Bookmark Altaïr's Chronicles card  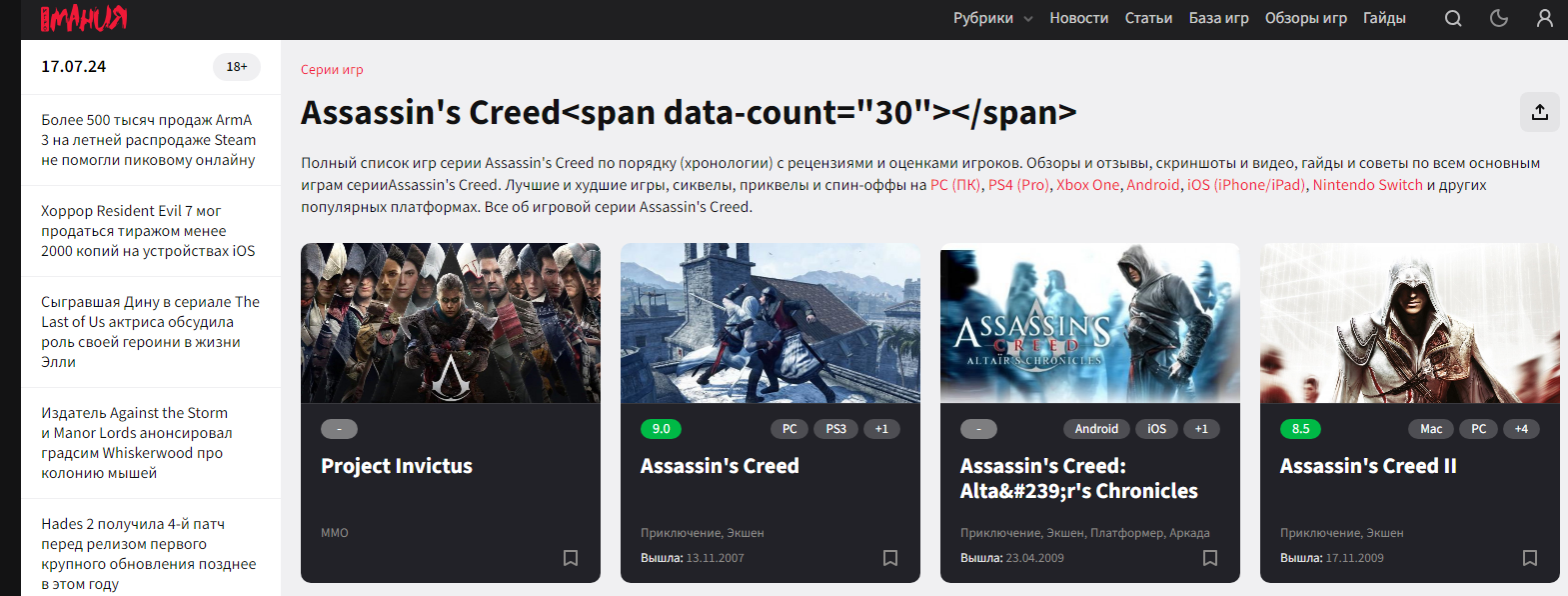pos(1210,558)
